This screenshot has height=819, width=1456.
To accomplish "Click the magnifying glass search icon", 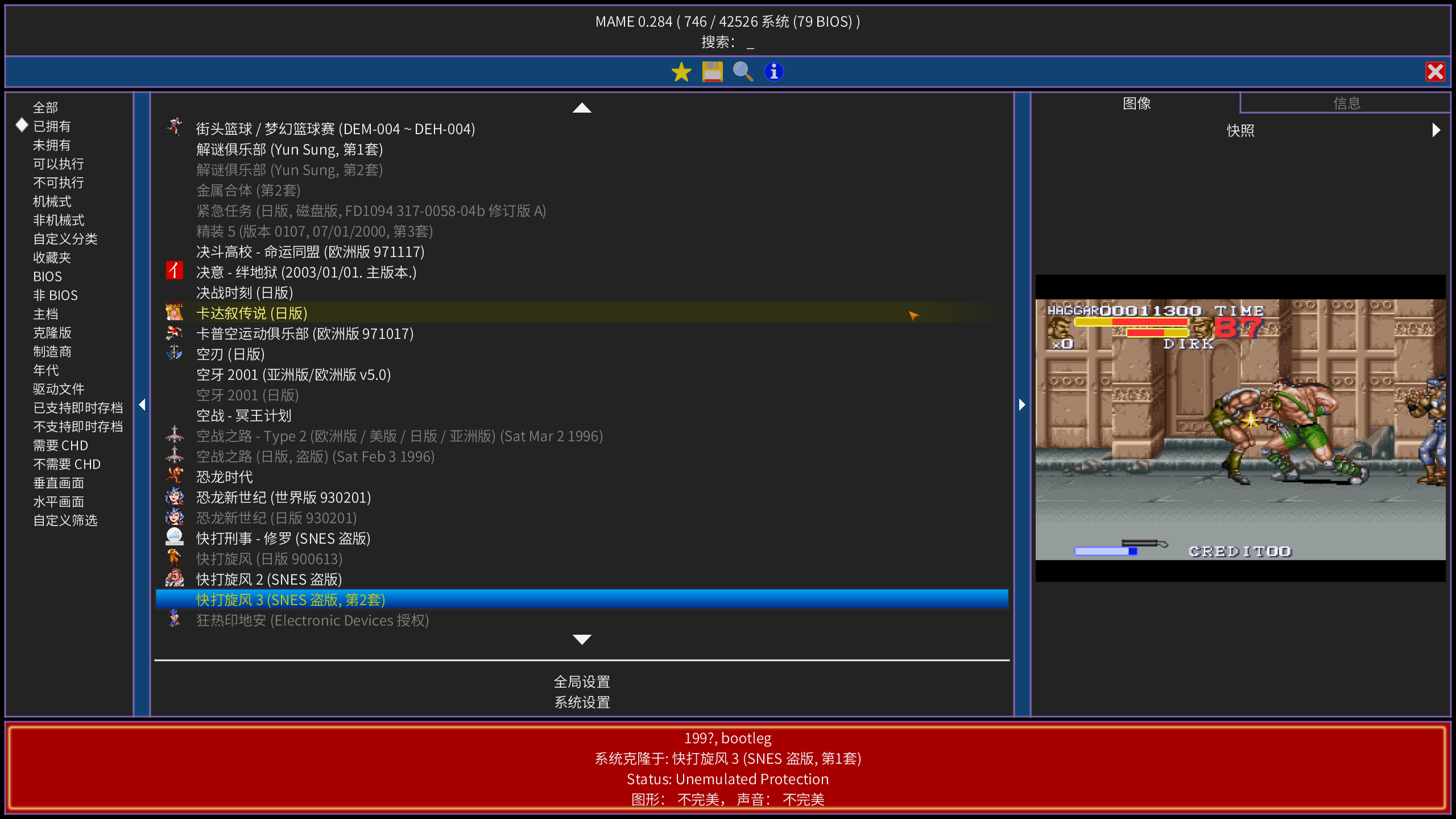I will pos(743,72).
